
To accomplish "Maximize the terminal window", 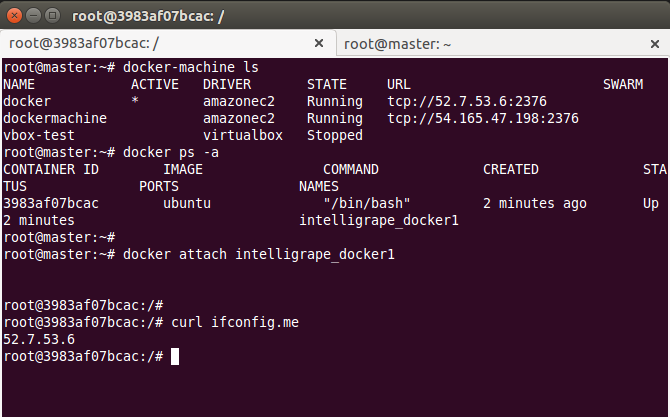I will 53,16.
